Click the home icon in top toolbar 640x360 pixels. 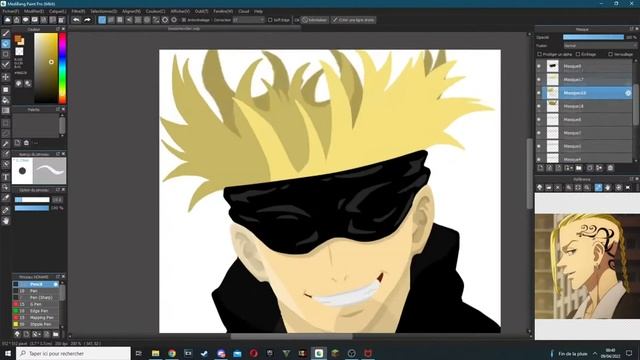pos(16,20)
